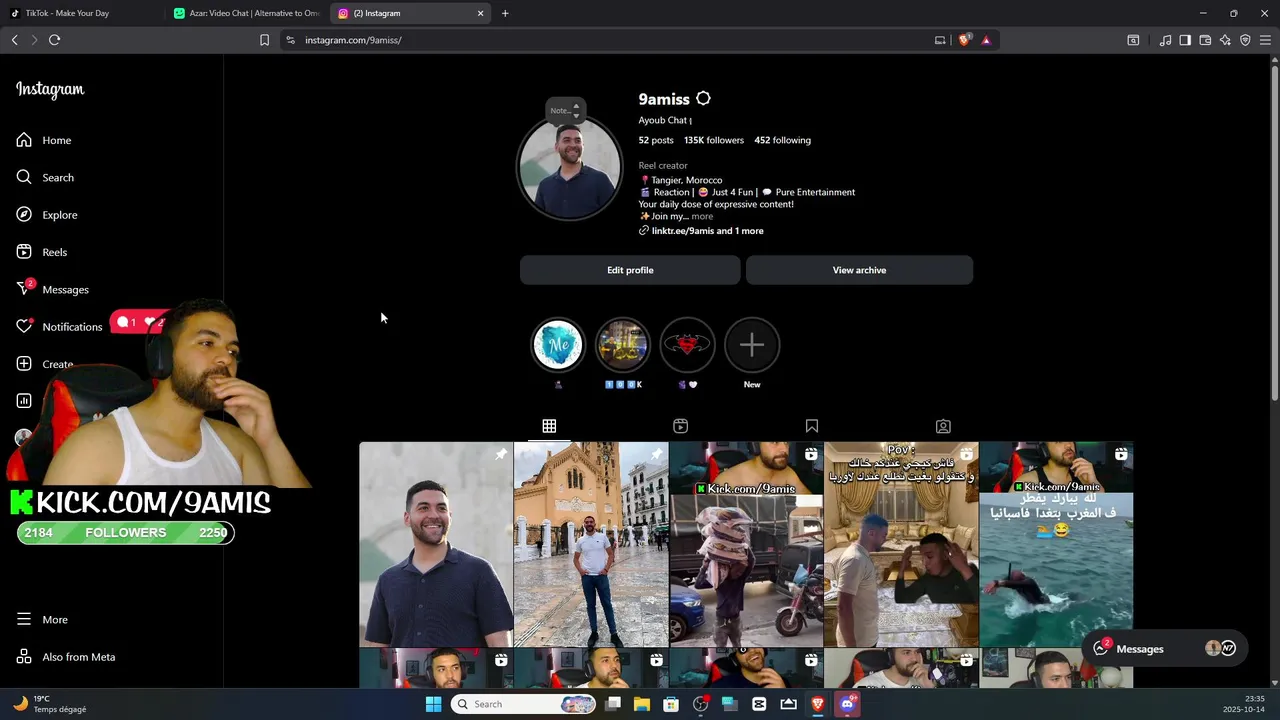Switch to the posts grid tab
This screenshot has height=720, width=1280.
[549, 426]
